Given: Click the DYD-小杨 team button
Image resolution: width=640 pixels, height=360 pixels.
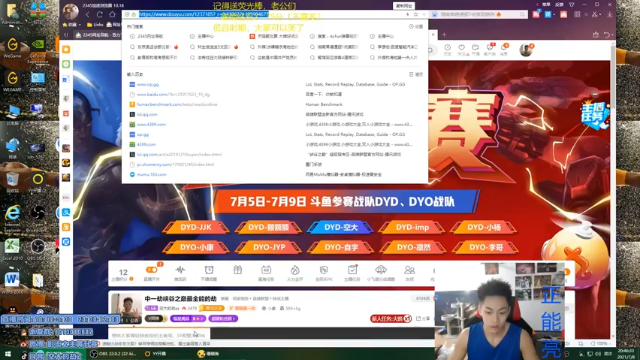Looking at the screenshot, I should (x=484, y=227).
